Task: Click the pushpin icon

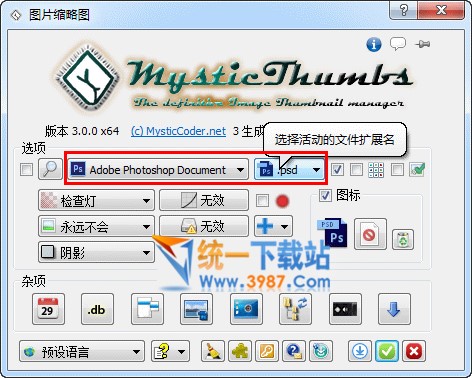Action: pos(422,44)
